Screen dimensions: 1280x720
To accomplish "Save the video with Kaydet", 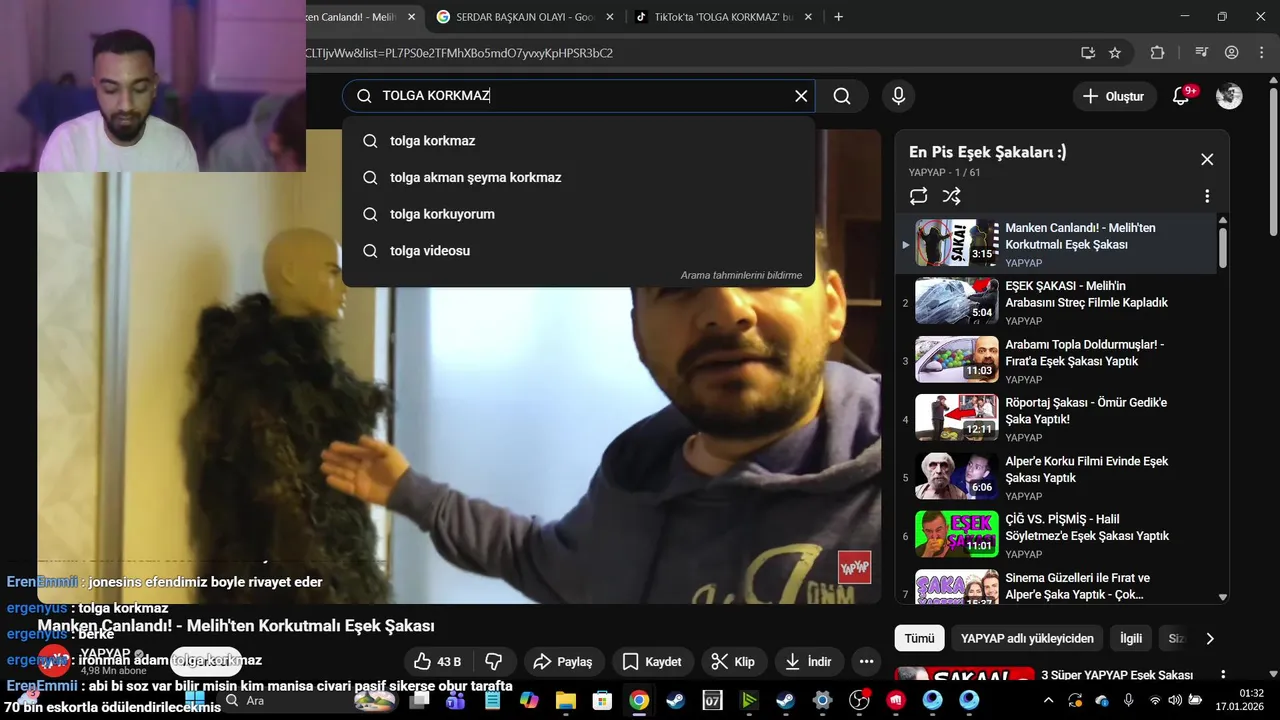I will tap(652, 661).
